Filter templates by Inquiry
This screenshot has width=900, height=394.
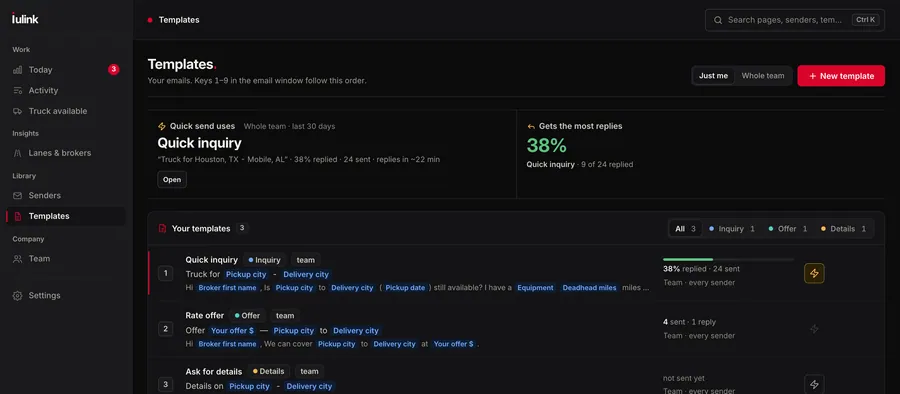[732, 229]
